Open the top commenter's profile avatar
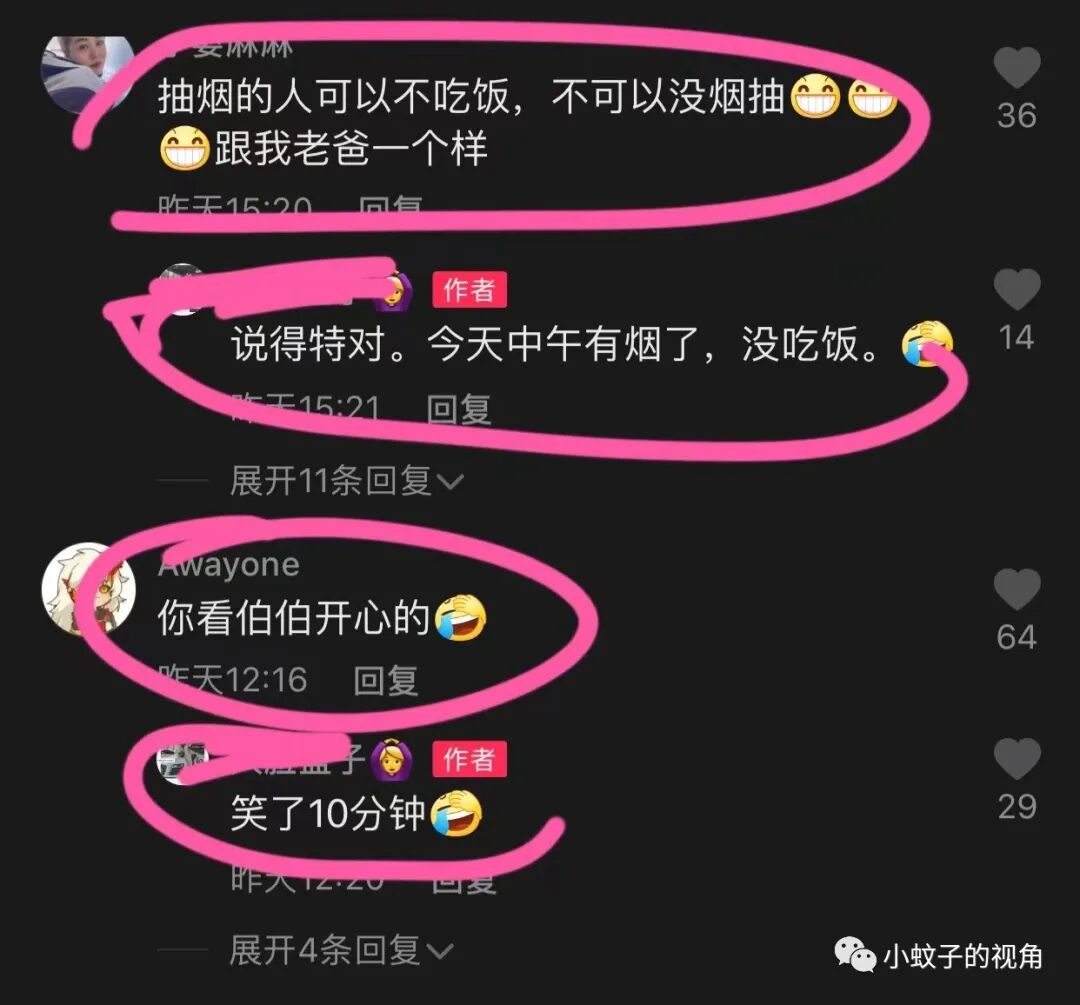 tap(87, 74)
